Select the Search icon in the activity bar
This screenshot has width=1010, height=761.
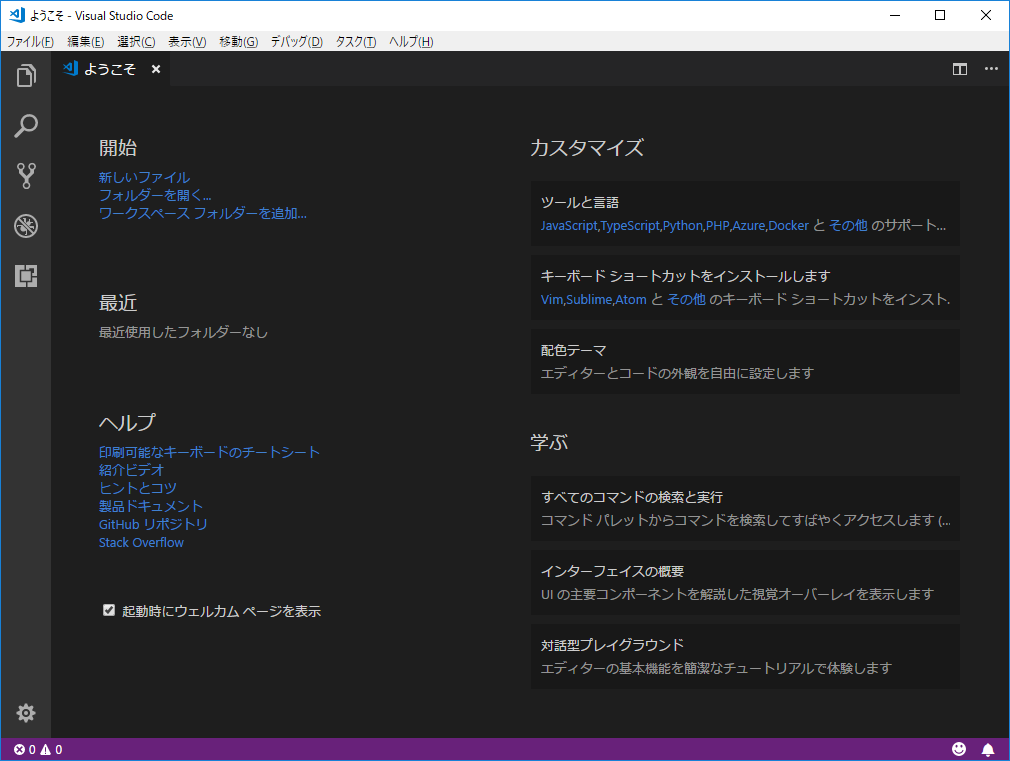pos(26,126)
